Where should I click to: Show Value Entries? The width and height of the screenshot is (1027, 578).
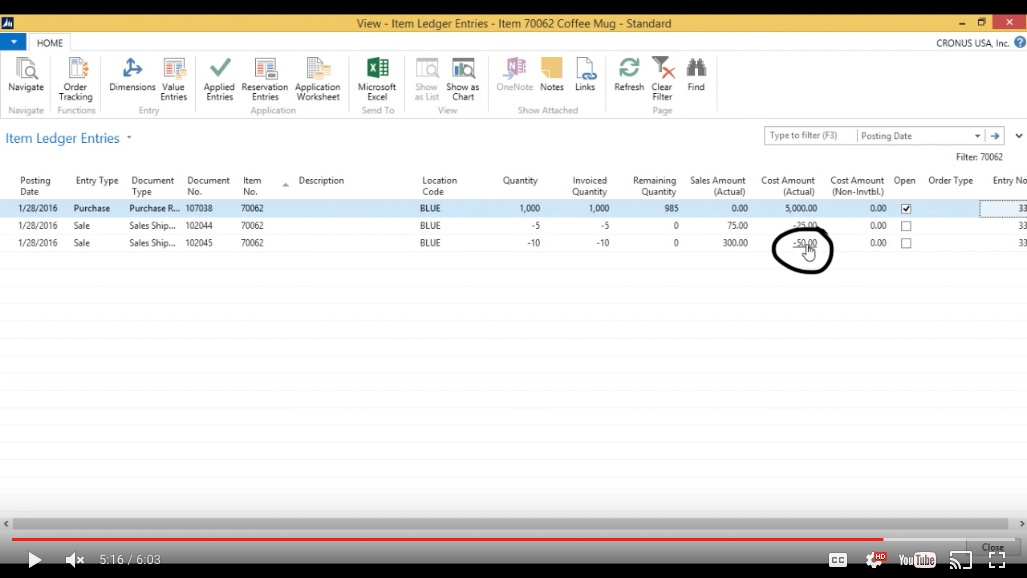174,79
